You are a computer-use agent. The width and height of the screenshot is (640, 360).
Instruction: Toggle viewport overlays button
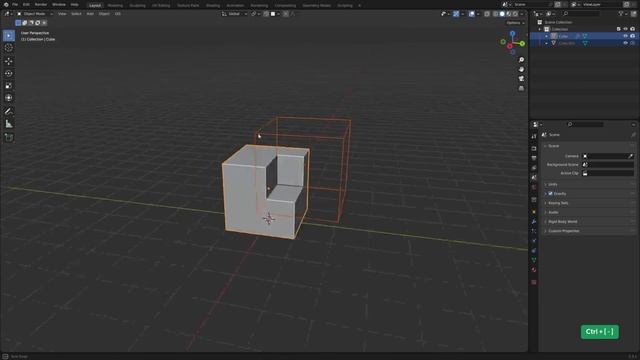[x=472, y=14]
